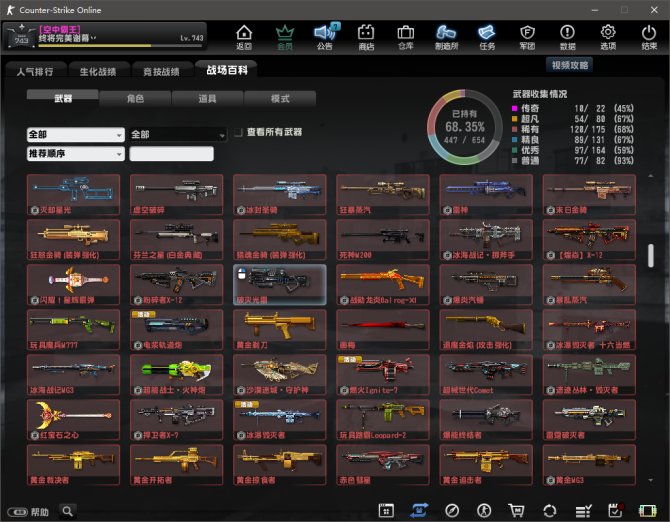Tick the 查看所有武器 checkbox
Image resolution: width=670 pixels, height=522 pixels.
click(238, 132)
